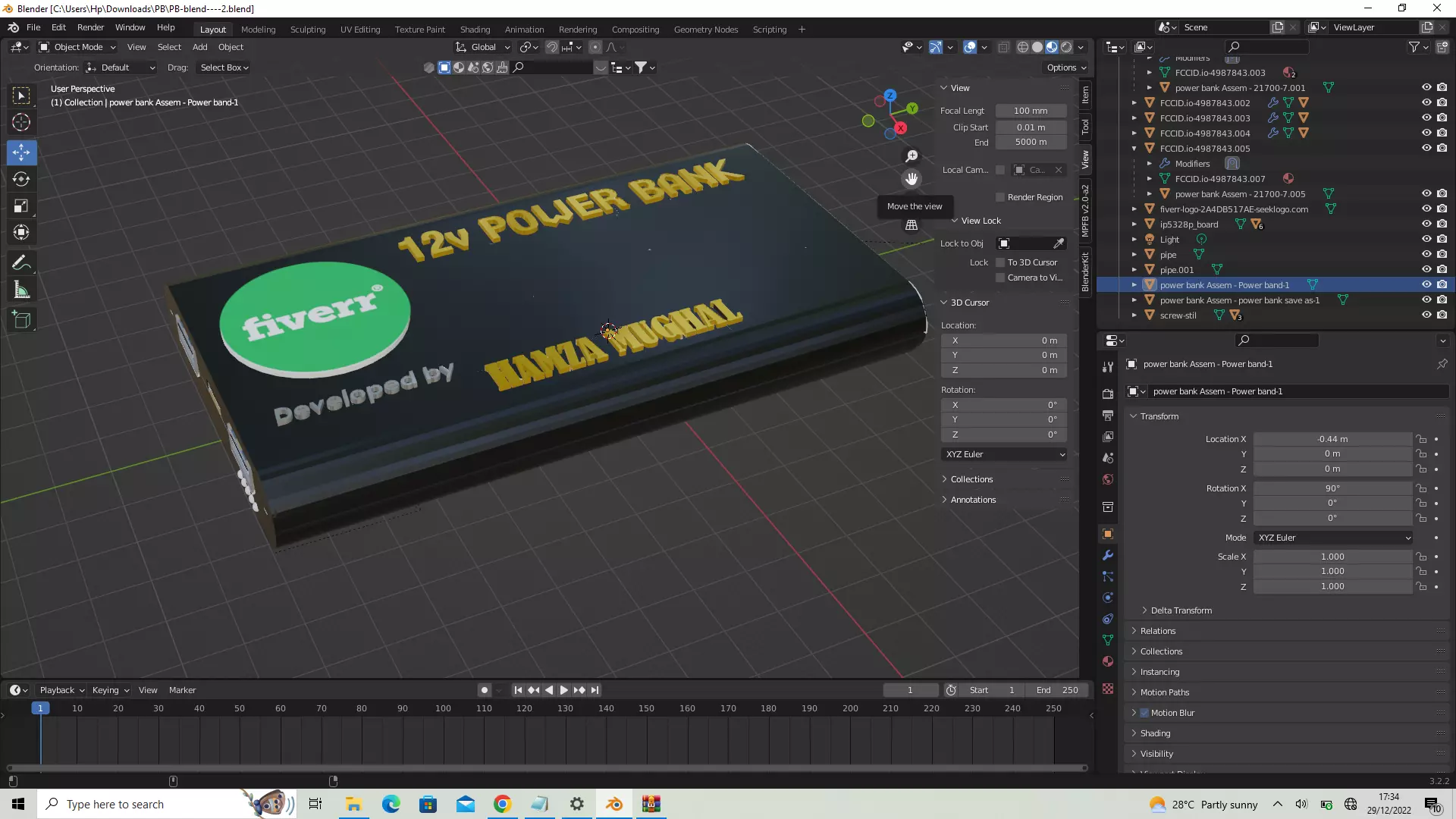Check Lock To 3D Cursor
Viewport: 1456px width, 819px height.
[1000, 262]
